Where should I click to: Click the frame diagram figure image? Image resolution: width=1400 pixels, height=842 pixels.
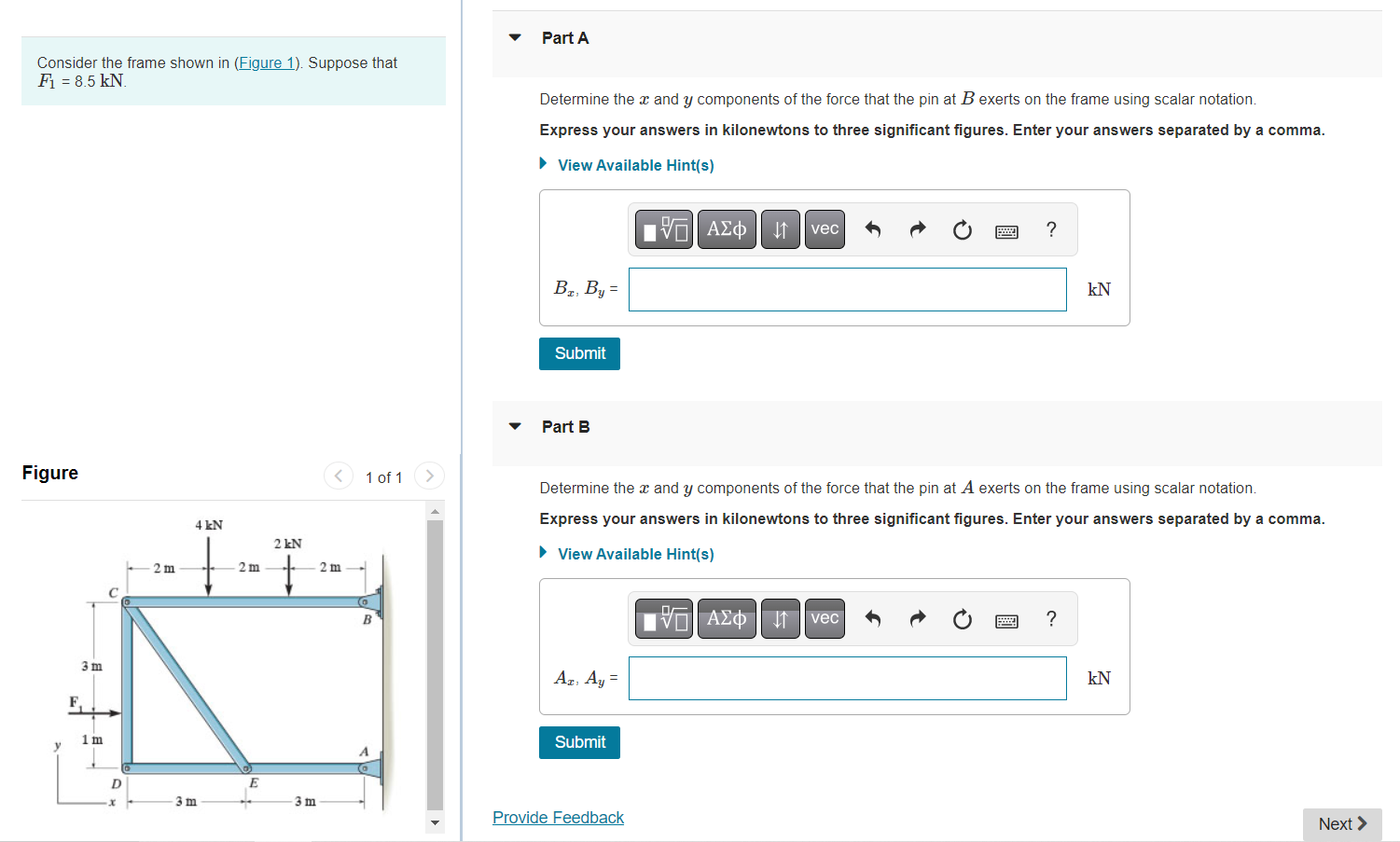224,664
